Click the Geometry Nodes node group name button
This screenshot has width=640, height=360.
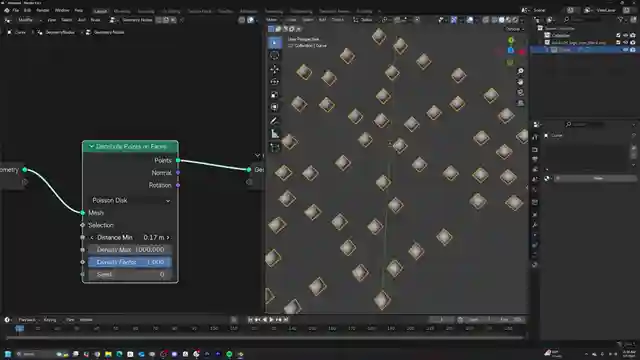pos(137,20)
